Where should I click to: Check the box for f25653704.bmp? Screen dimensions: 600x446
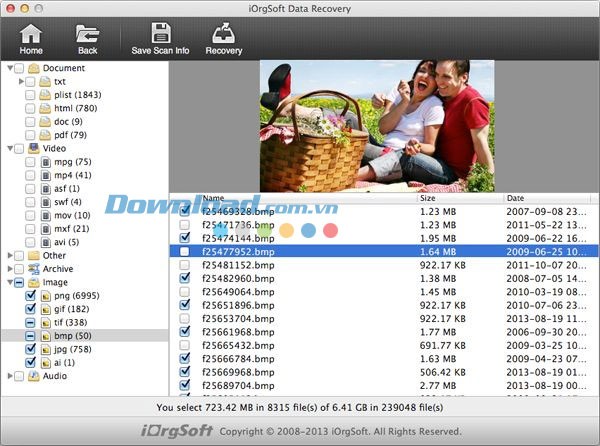point(184,319)
